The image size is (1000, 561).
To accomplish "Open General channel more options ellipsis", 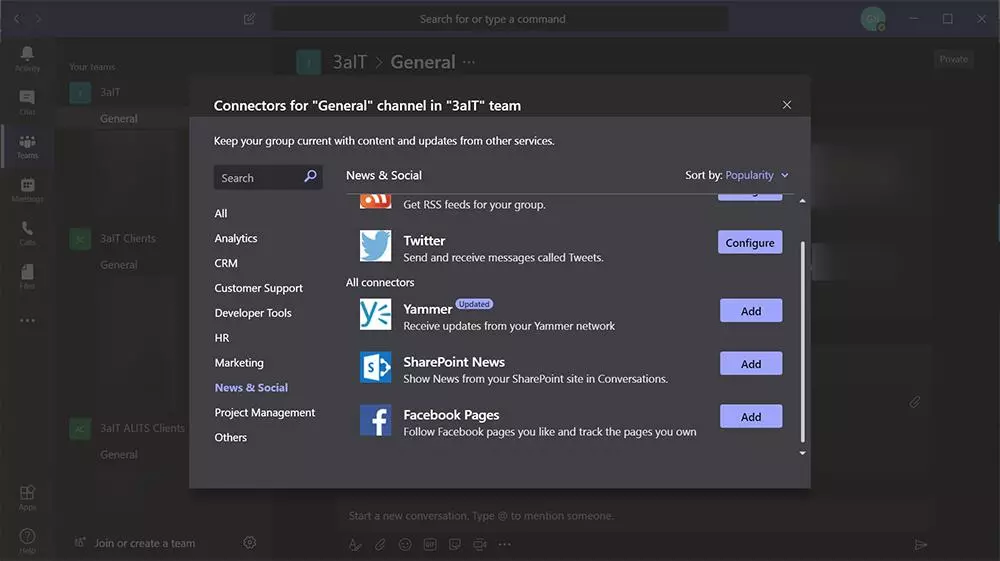I will tap(469, 62).
